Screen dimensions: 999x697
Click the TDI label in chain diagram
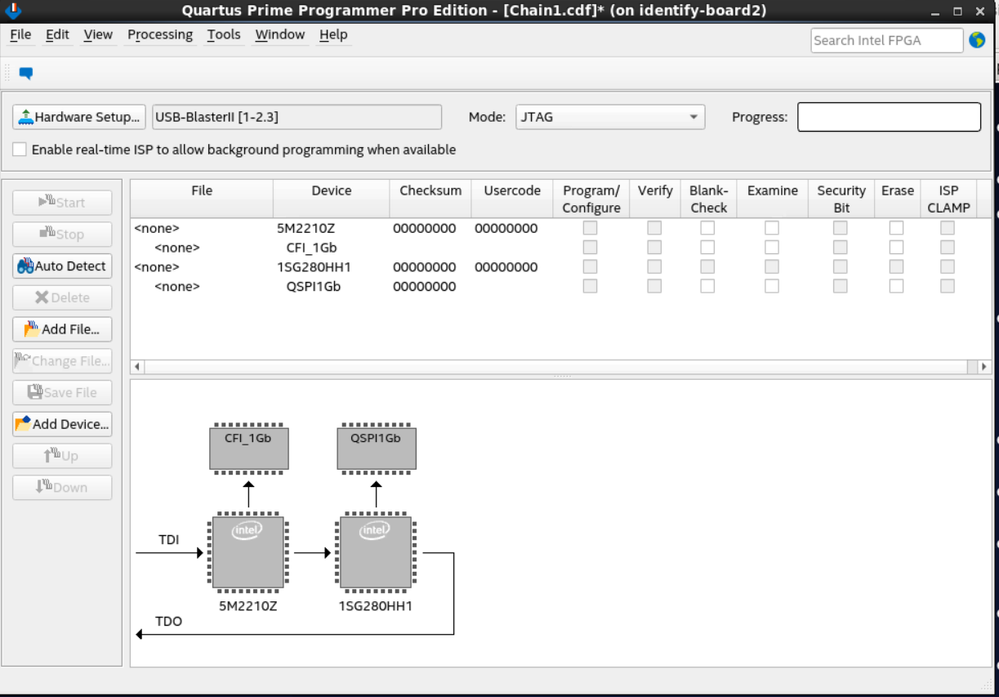coord(169,540)
